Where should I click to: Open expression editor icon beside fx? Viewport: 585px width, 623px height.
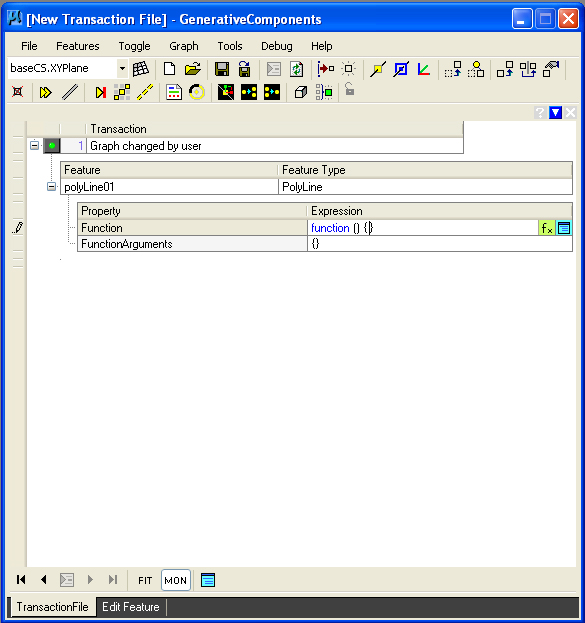click(564, 228)
